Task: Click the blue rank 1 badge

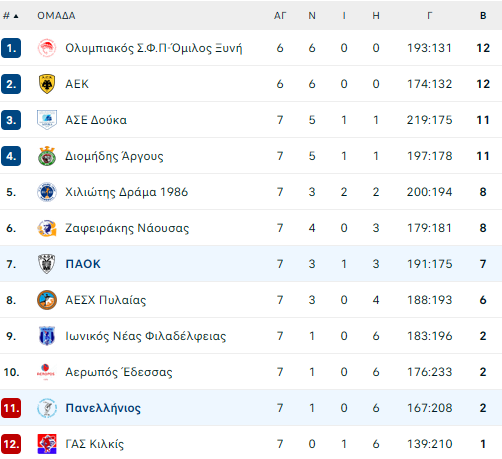Action: tap(11, 48)
